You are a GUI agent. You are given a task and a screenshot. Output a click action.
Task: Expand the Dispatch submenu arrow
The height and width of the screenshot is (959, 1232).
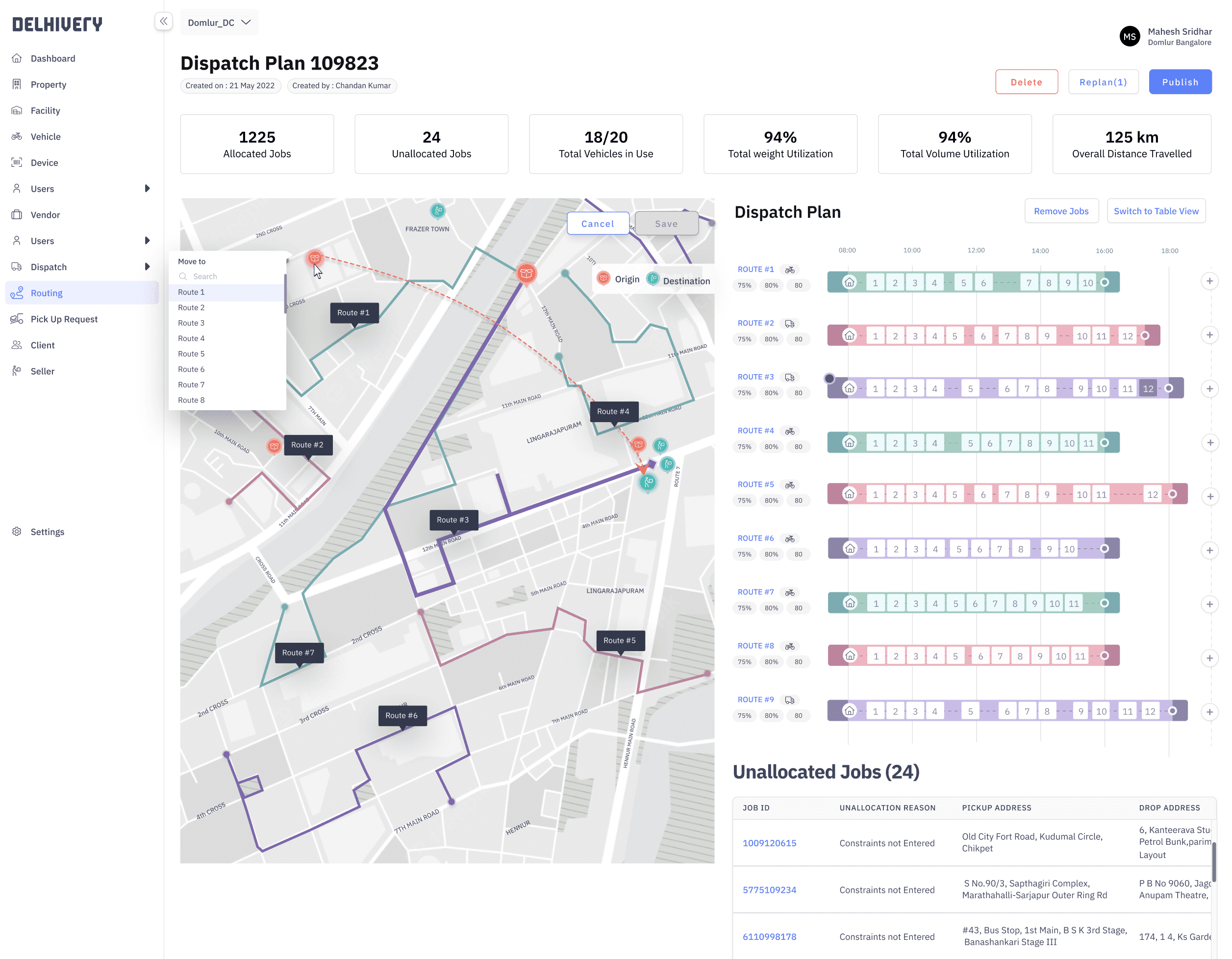147,267
